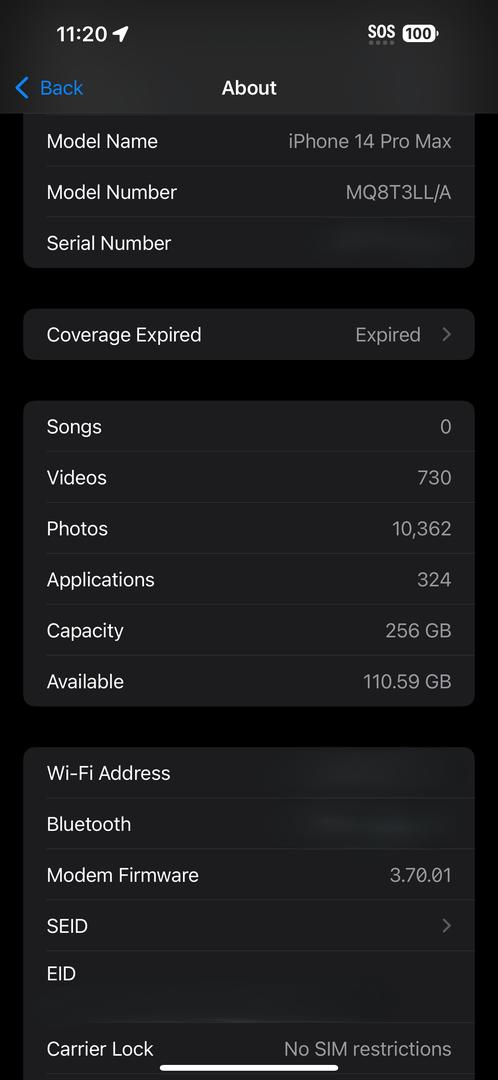This screenshot has height=1080, width=498.
Task: Tap the 11:20 clock in status bar
Action: point(82,34)
